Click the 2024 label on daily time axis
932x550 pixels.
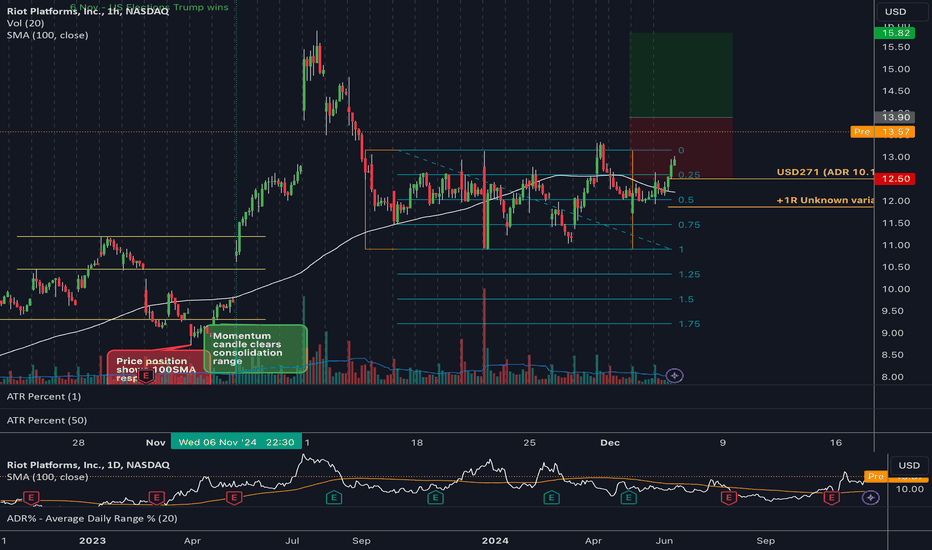click(495, 540)
